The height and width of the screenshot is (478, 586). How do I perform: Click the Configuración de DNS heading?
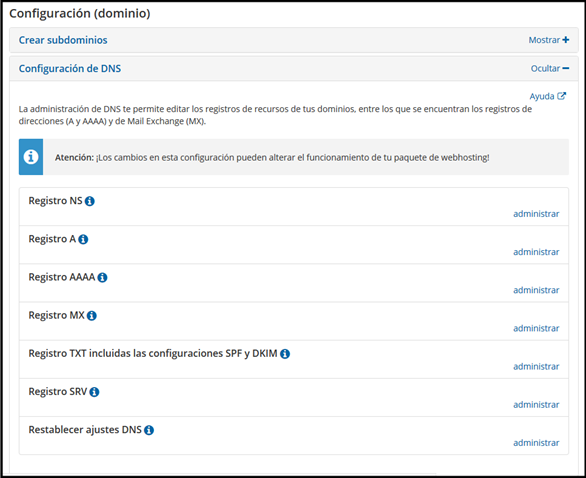pyautogui.click(x=70, y=68)
